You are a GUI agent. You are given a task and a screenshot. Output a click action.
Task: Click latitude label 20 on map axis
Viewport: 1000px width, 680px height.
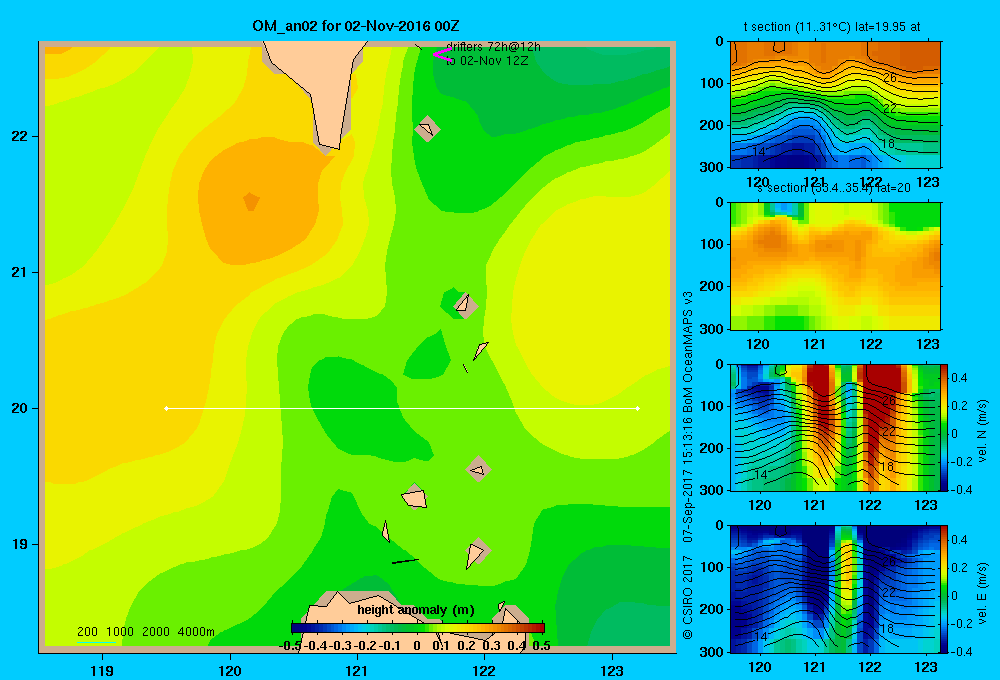(x=20, y=408)
